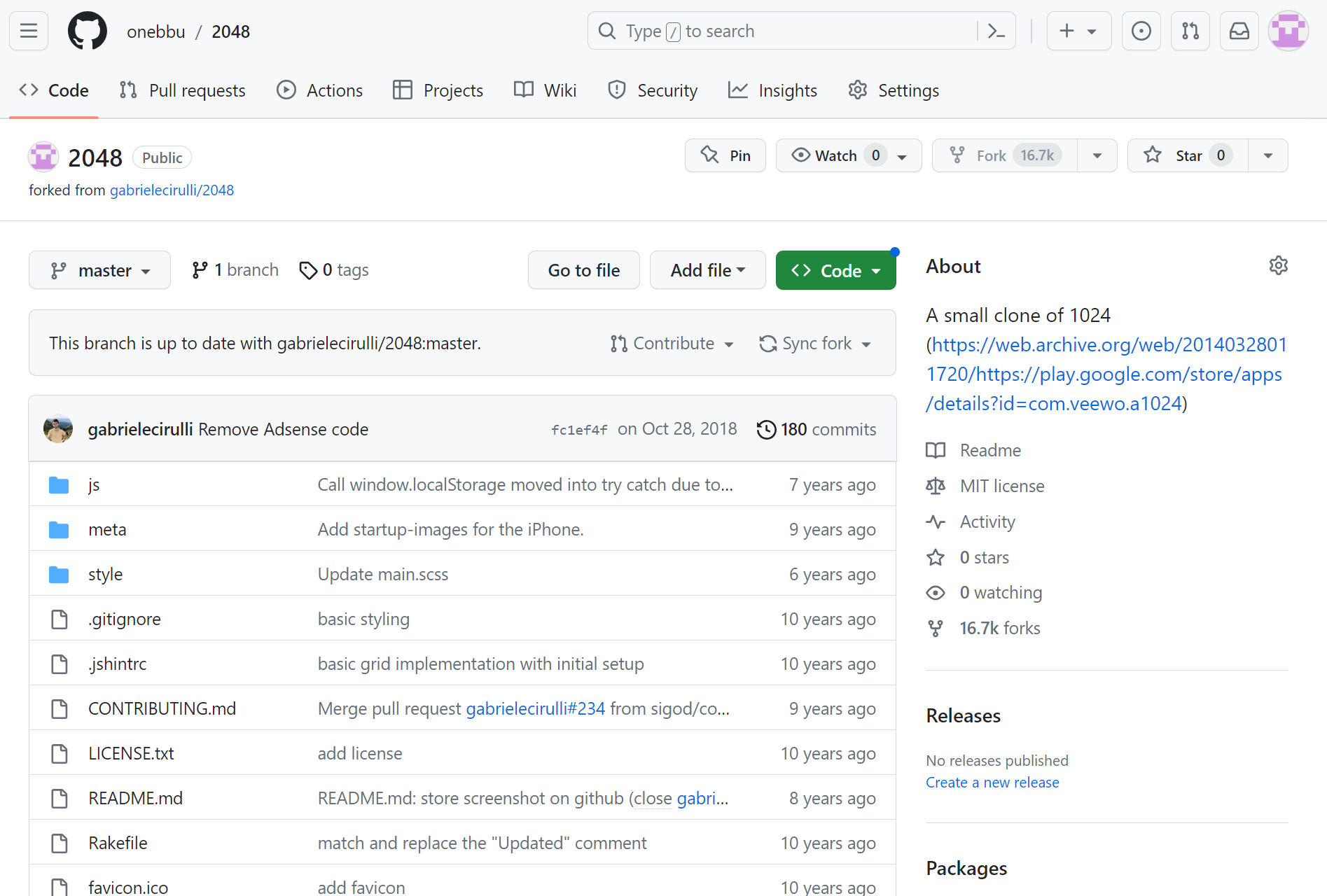Viewport: 1327px width, 896px height.
Task: Open the onebbu owner link in header
Action: [x=156, y=31]
